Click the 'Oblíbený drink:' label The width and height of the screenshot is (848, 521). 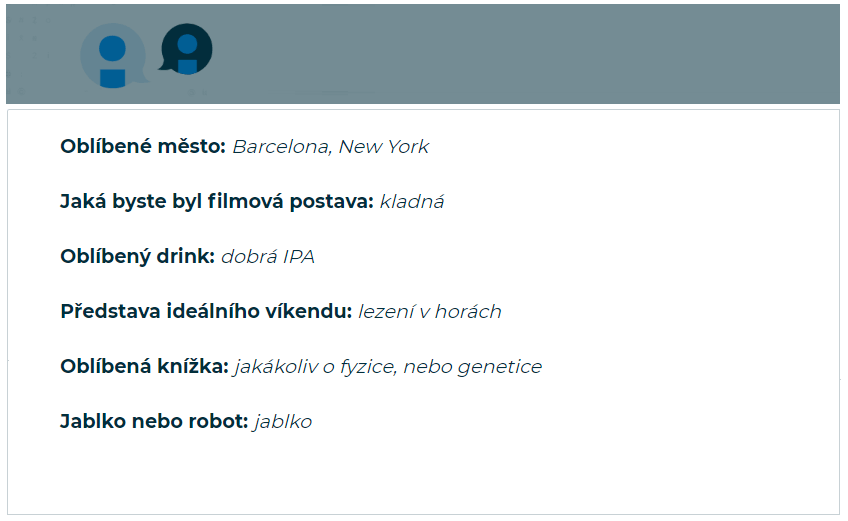[137, 257]
